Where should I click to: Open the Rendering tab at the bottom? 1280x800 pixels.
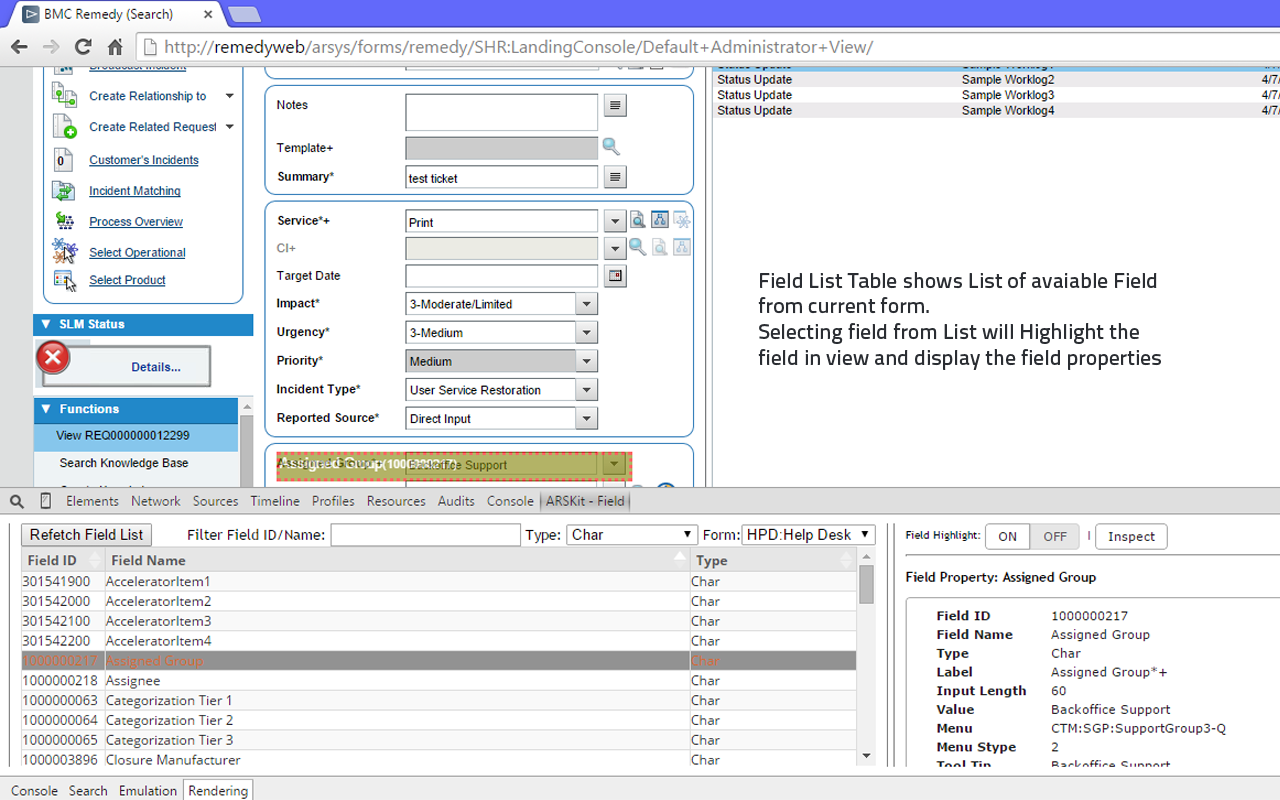[217, 790]
